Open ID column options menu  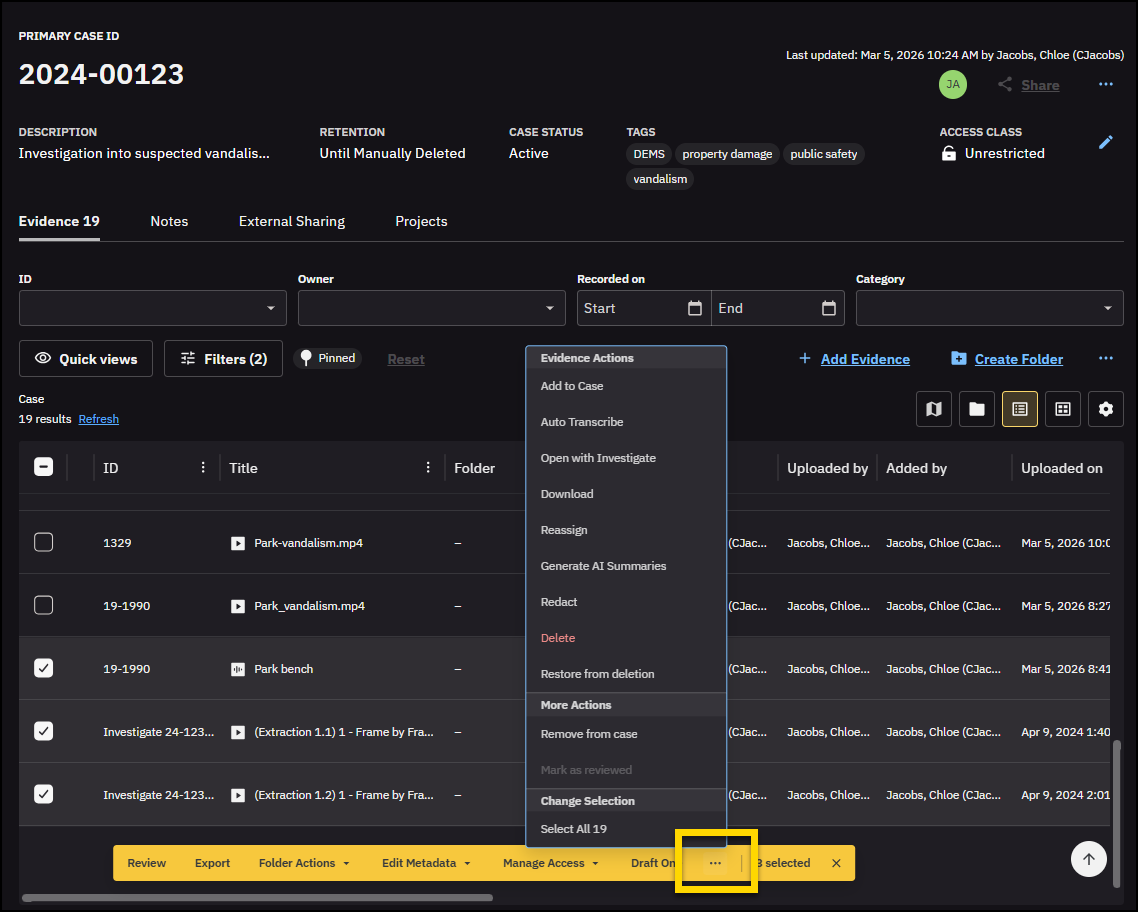click(x=203, y=468)
